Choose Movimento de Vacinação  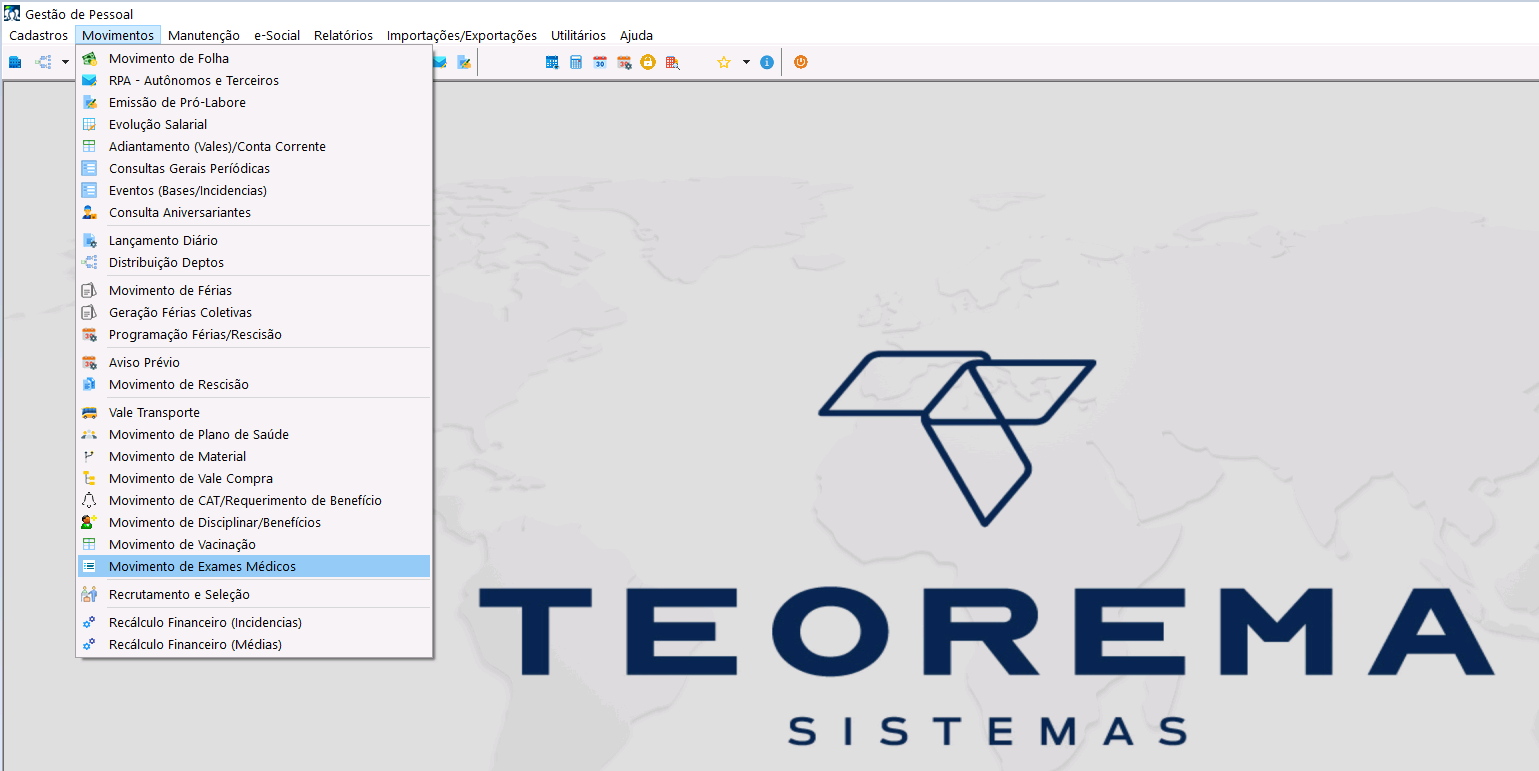[x=254, y=545]
